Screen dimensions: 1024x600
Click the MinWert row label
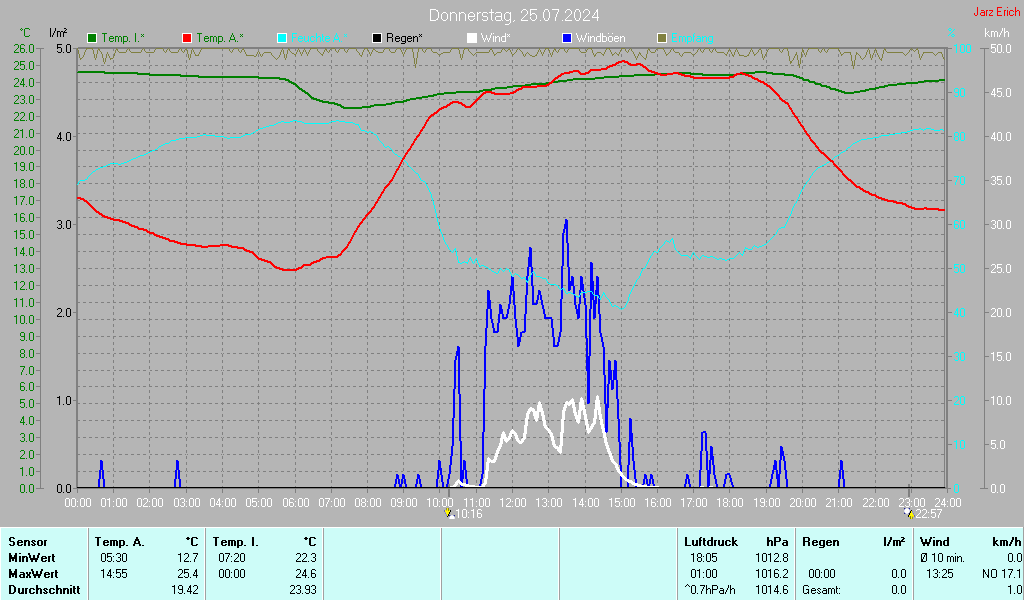31,558
